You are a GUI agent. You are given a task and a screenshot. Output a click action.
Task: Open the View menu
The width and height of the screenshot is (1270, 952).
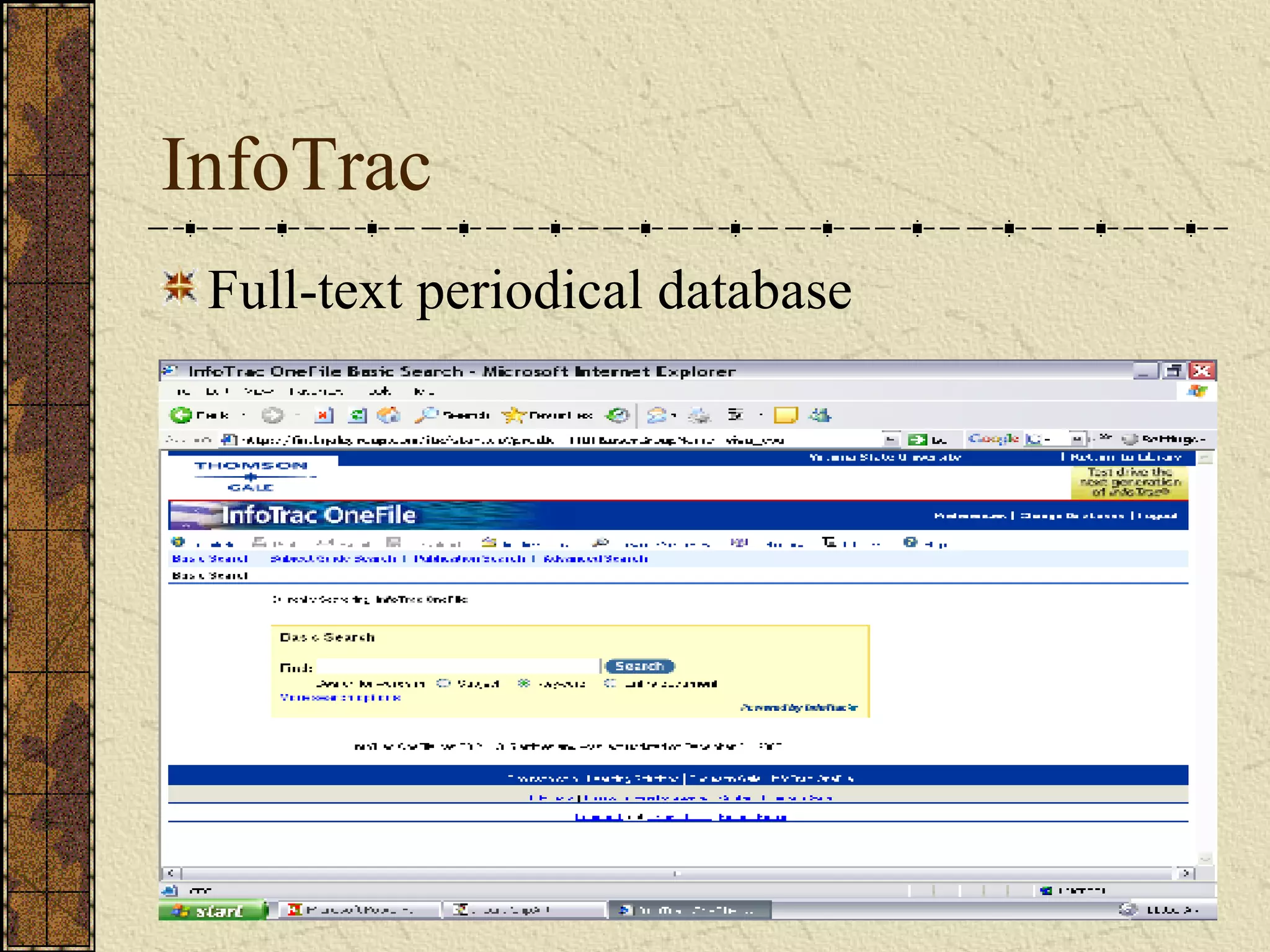point(259,391)
